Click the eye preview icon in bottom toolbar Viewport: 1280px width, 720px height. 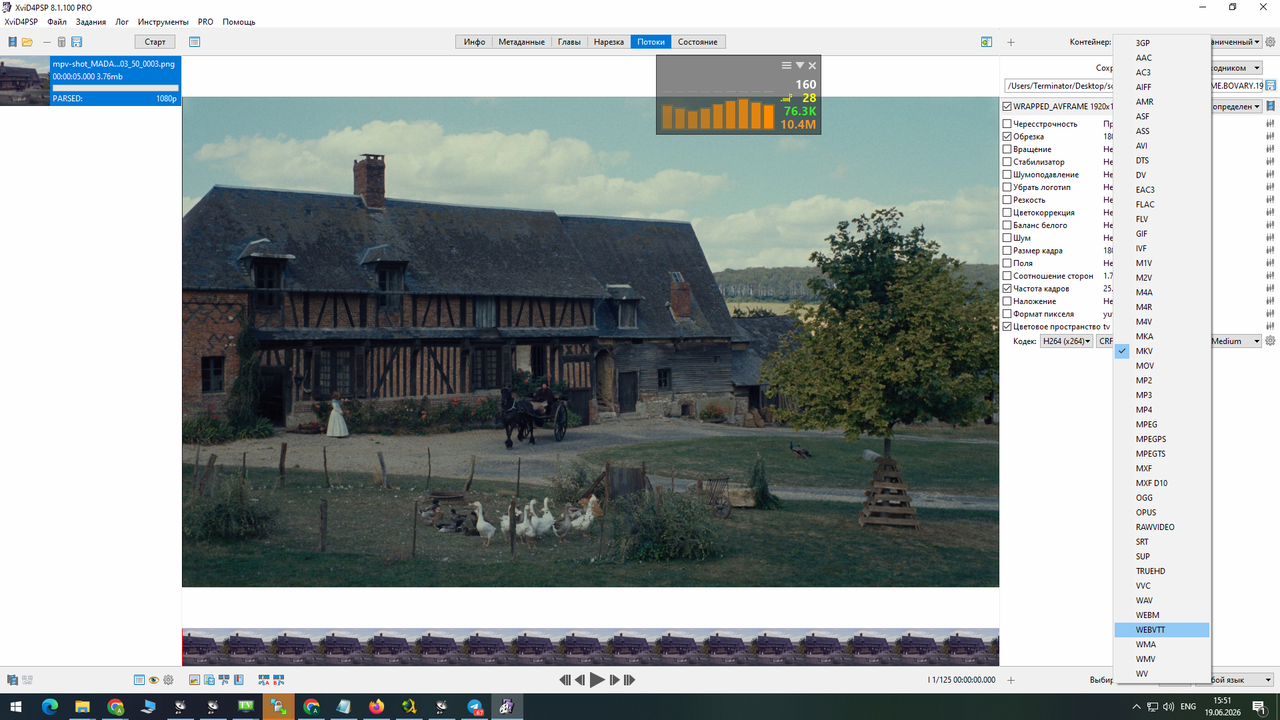(x=154, y=680)
